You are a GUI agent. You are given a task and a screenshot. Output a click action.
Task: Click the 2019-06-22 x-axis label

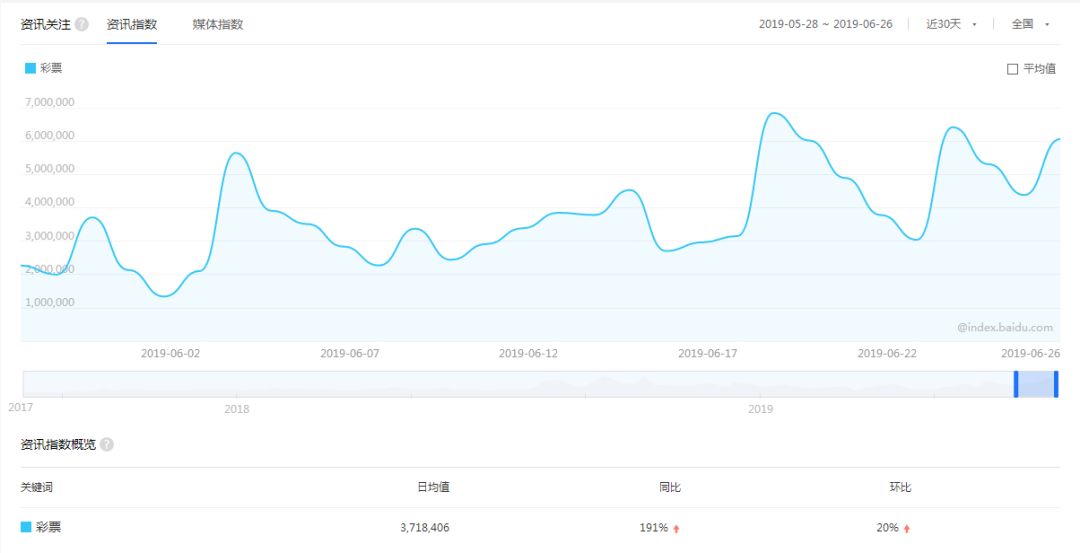(x=887, y=353)
